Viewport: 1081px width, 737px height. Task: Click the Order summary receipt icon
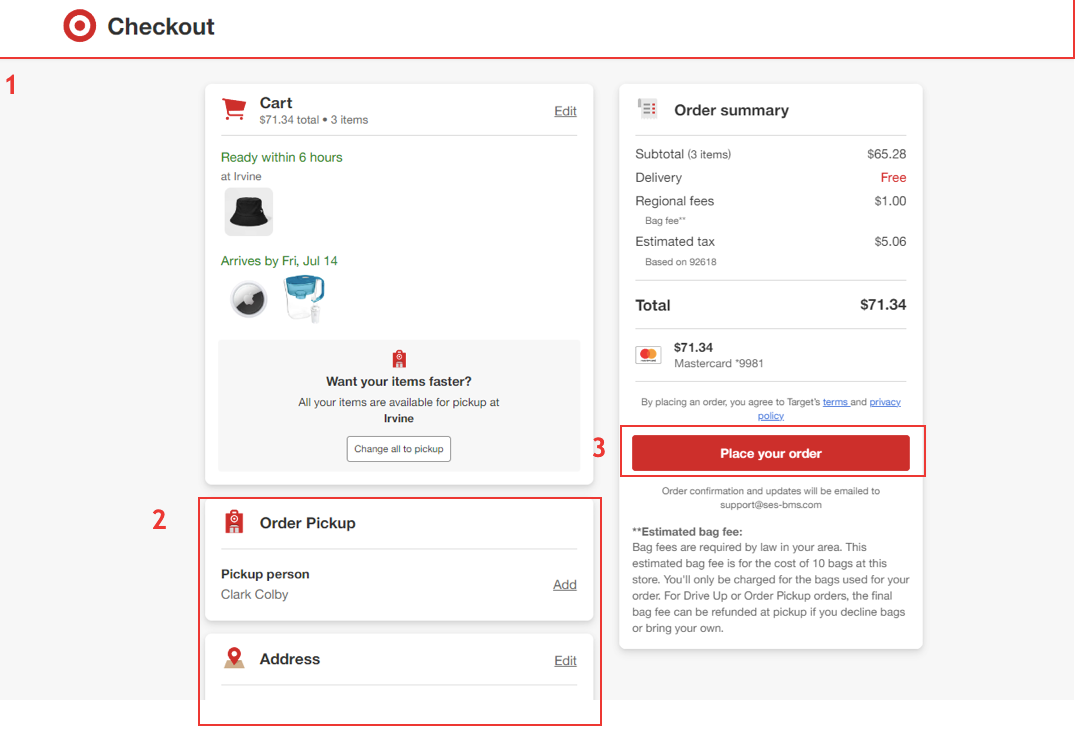[647, 109]
